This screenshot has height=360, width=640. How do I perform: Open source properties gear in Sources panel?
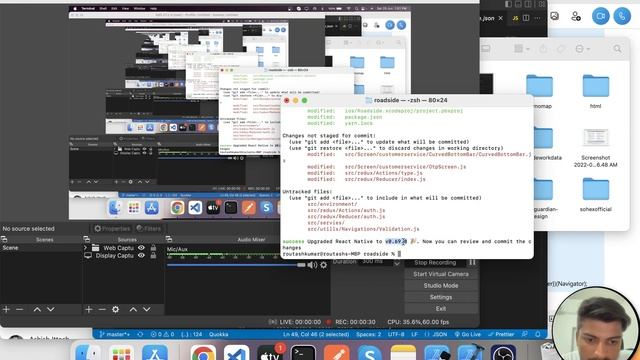pyautogui.click(x=116, y=309)
